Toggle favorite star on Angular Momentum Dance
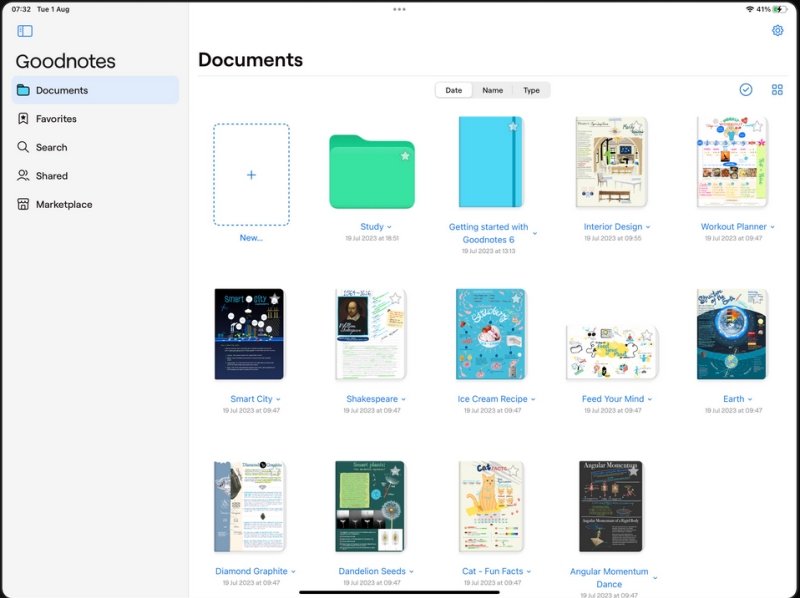This screenshot has height=598, width=800. (633, 471)
